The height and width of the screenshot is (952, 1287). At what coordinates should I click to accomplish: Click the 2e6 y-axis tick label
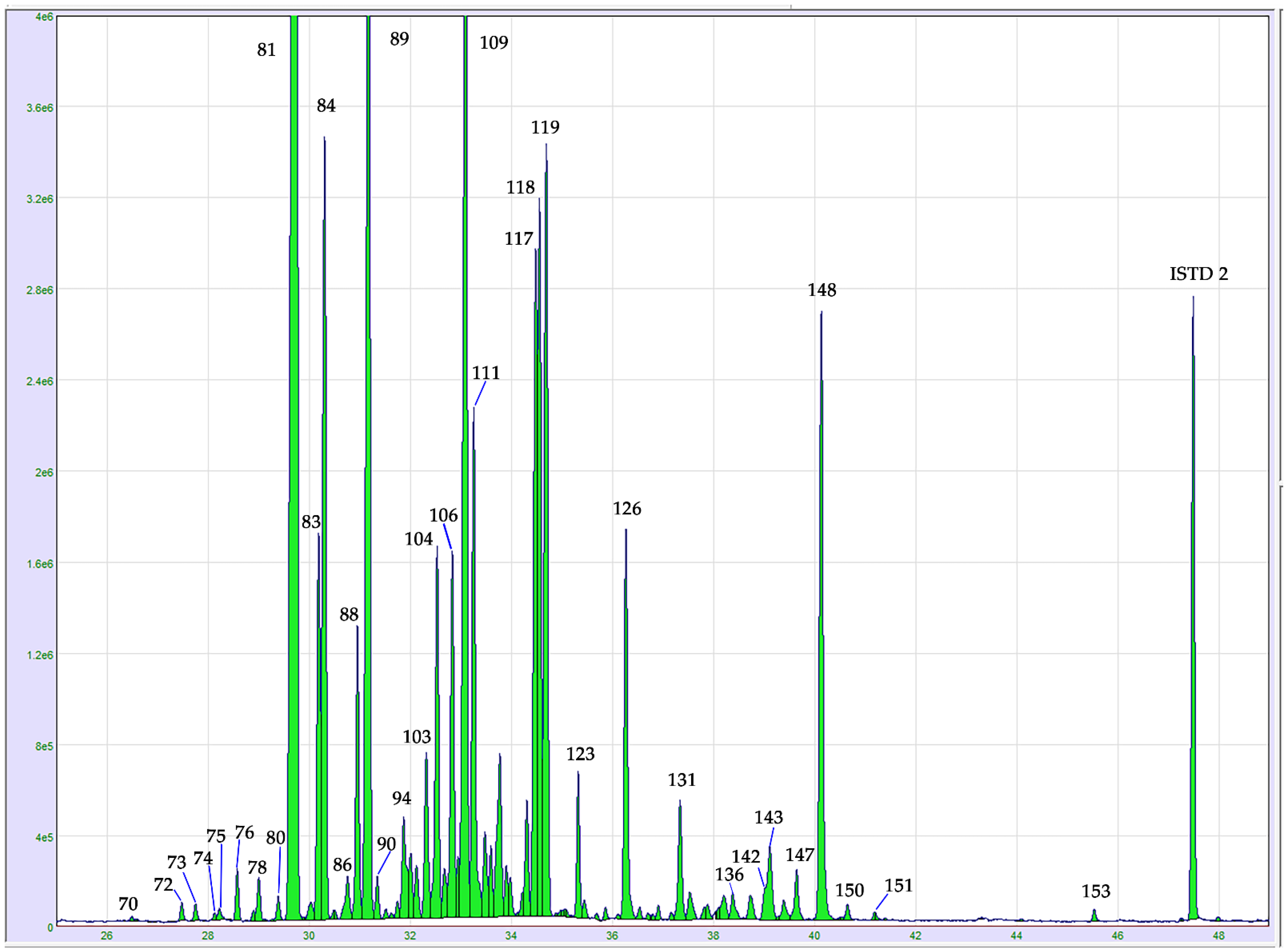point(44,472)
